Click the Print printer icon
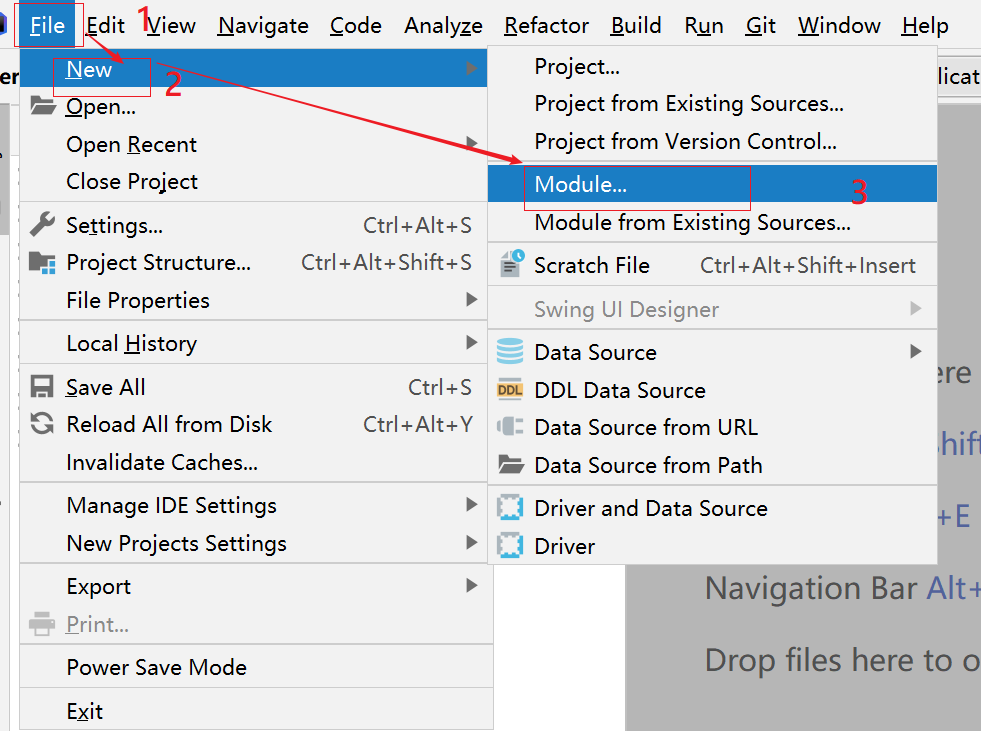Screen dimensions: 981x731 [x=42, y=624]
